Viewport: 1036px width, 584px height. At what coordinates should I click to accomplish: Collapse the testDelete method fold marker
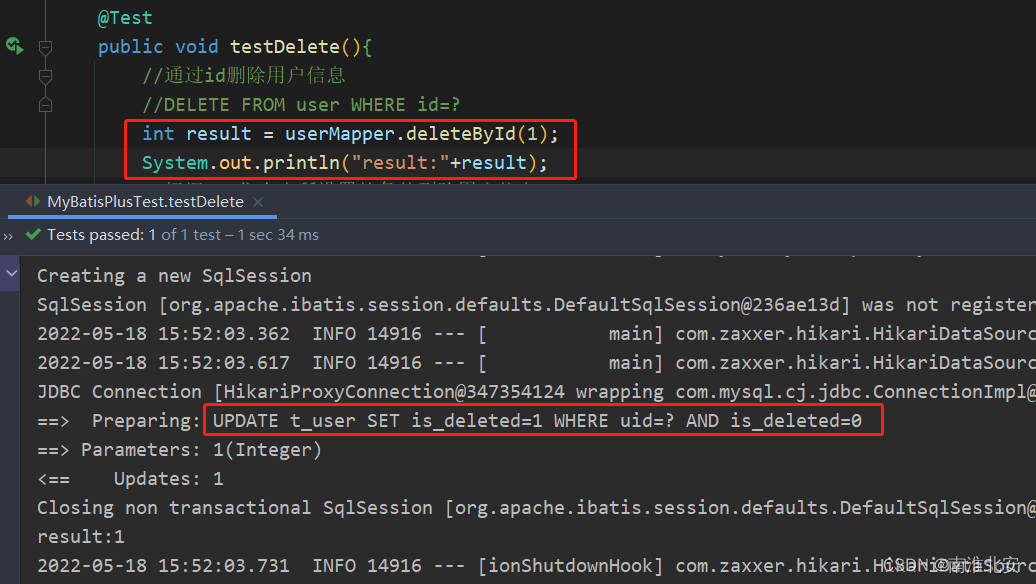[46, 47]
